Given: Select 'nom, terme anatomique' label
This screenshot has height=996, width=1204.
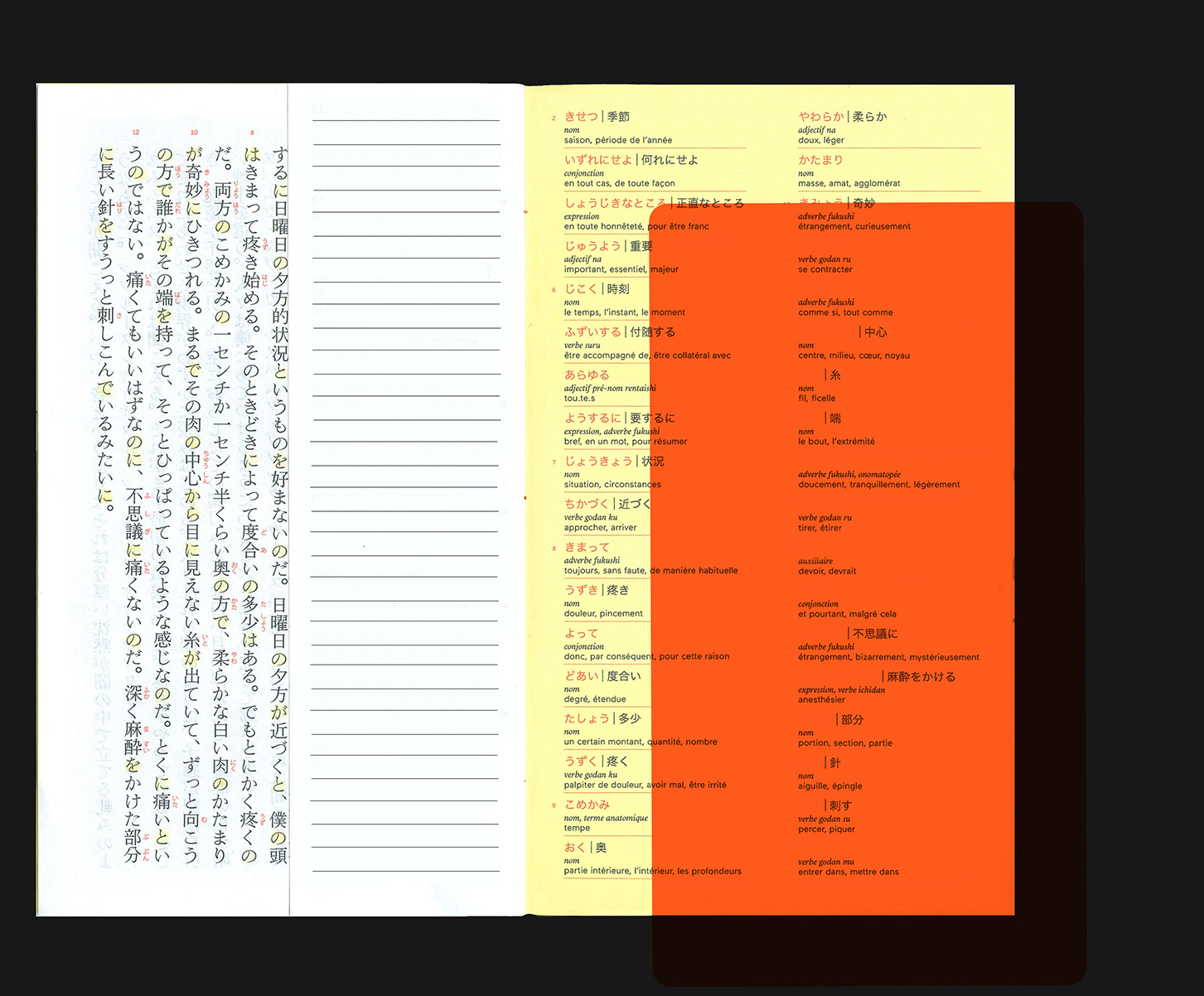Looking at the screenshot, I should 606,818.
